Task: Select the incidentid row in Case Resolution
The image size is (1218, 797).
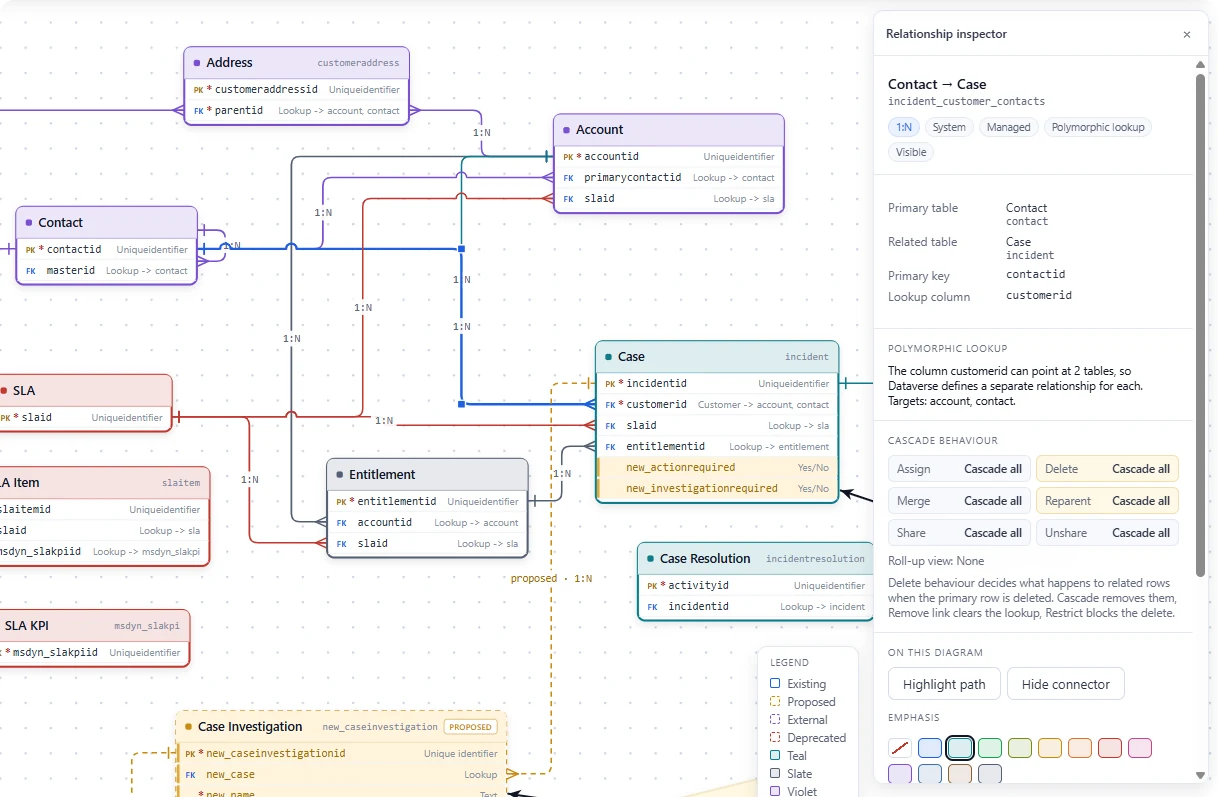Action: (x=755, y=607)
